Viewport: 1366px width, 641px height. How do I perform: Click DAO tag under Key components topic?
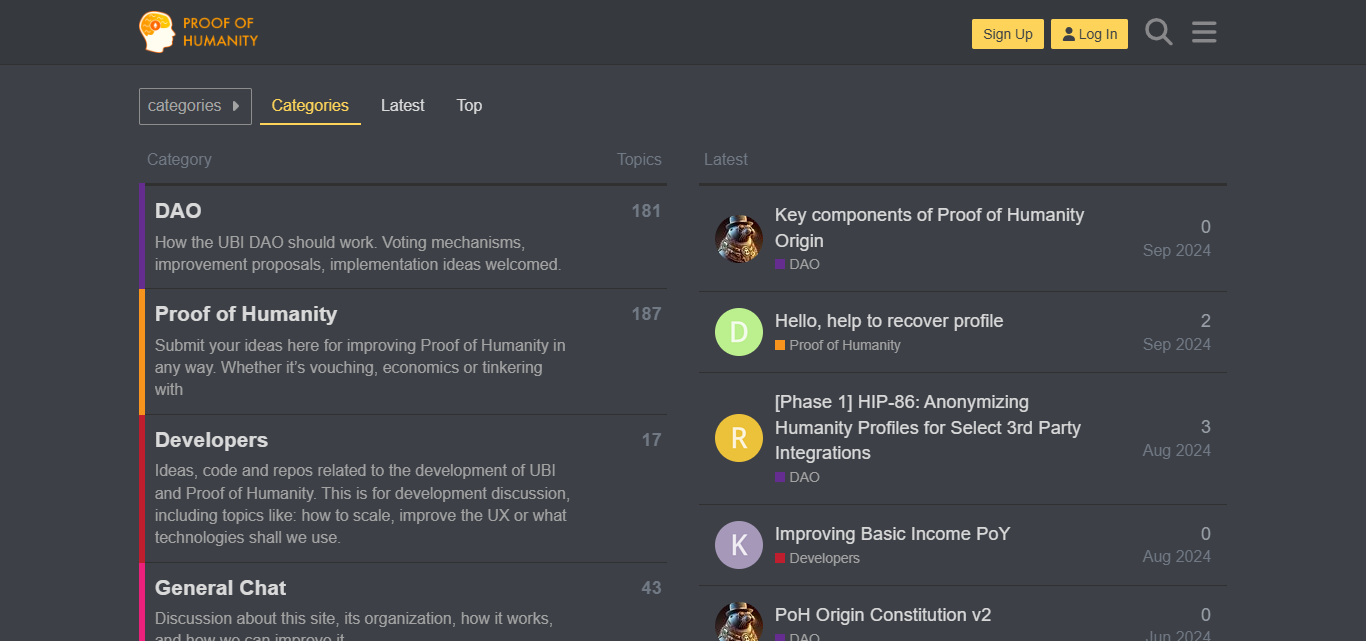point(797,265)
